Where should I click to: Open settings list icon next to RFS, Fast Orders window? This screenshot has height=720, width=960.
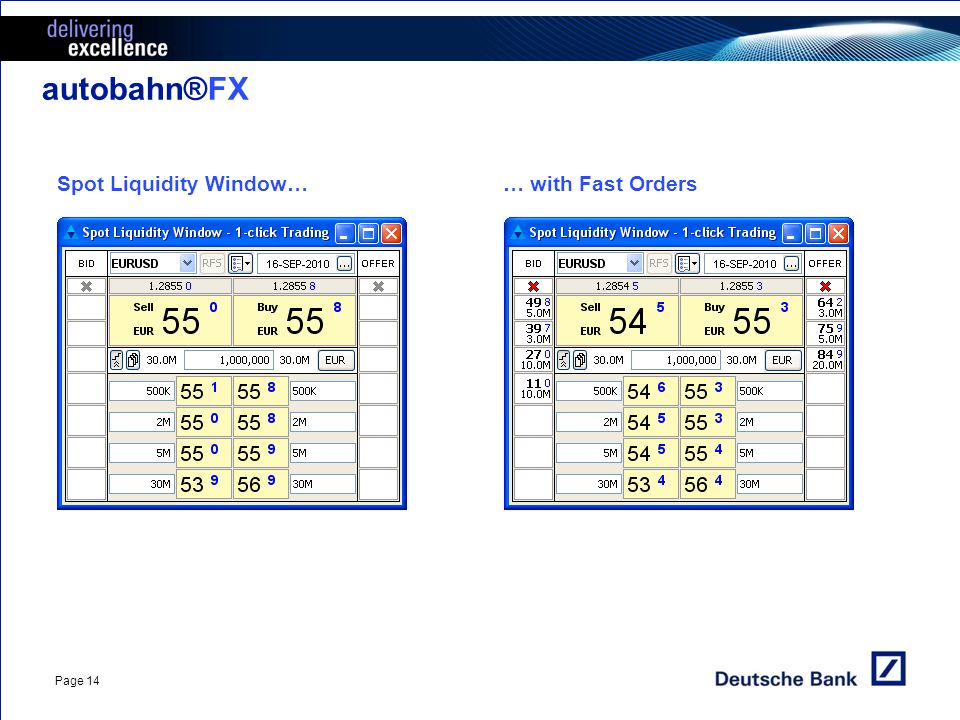(x=687, y=264)
